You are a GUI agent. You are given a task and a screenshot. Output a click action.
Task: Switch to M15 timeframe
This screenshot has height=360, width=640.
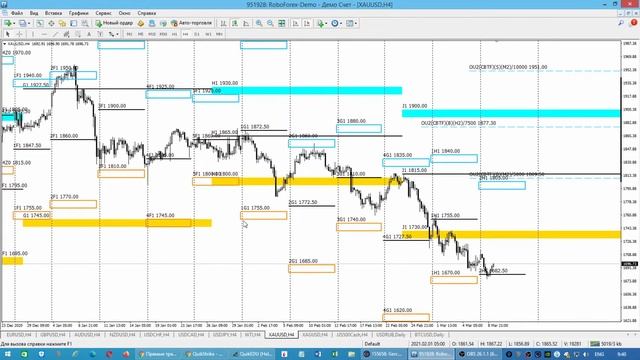[152, 34]
